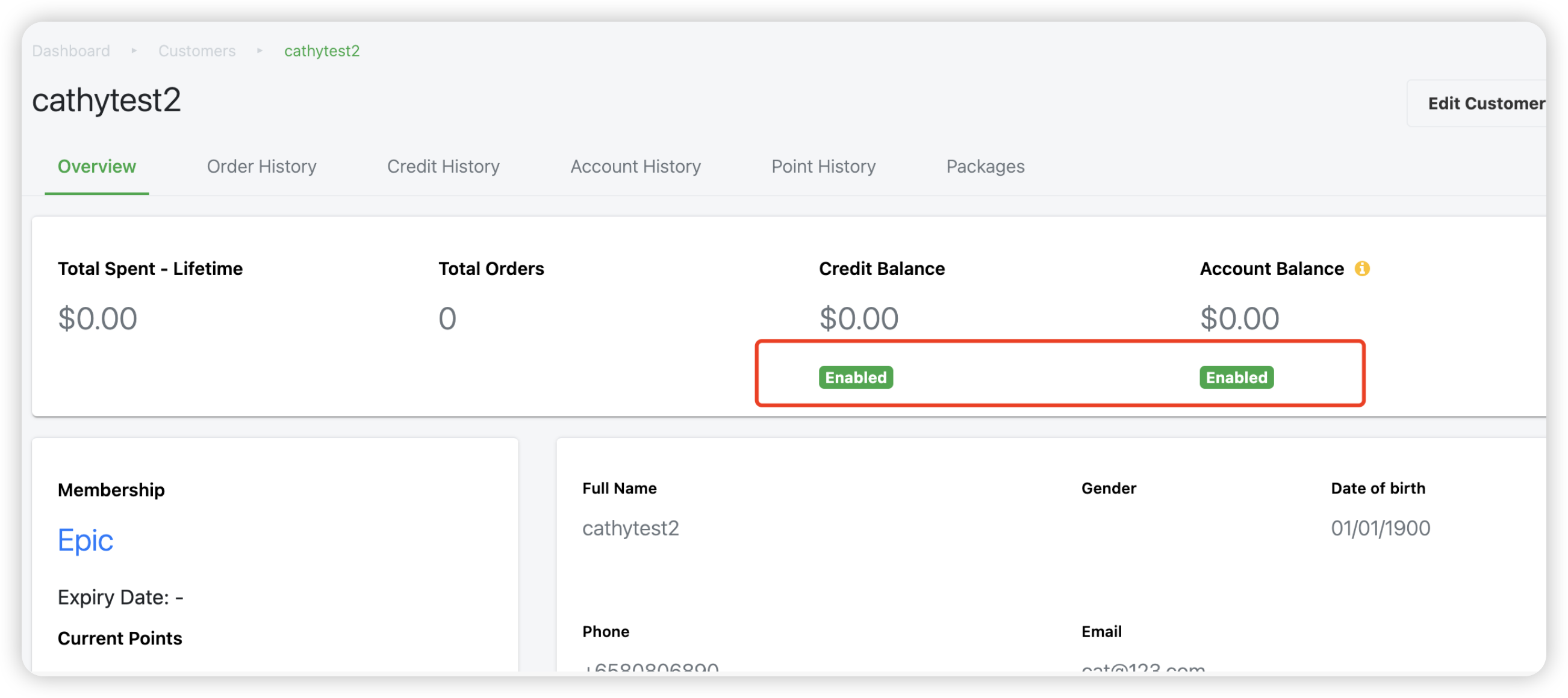Click the cathytest2 breadcrumb link

322,51
